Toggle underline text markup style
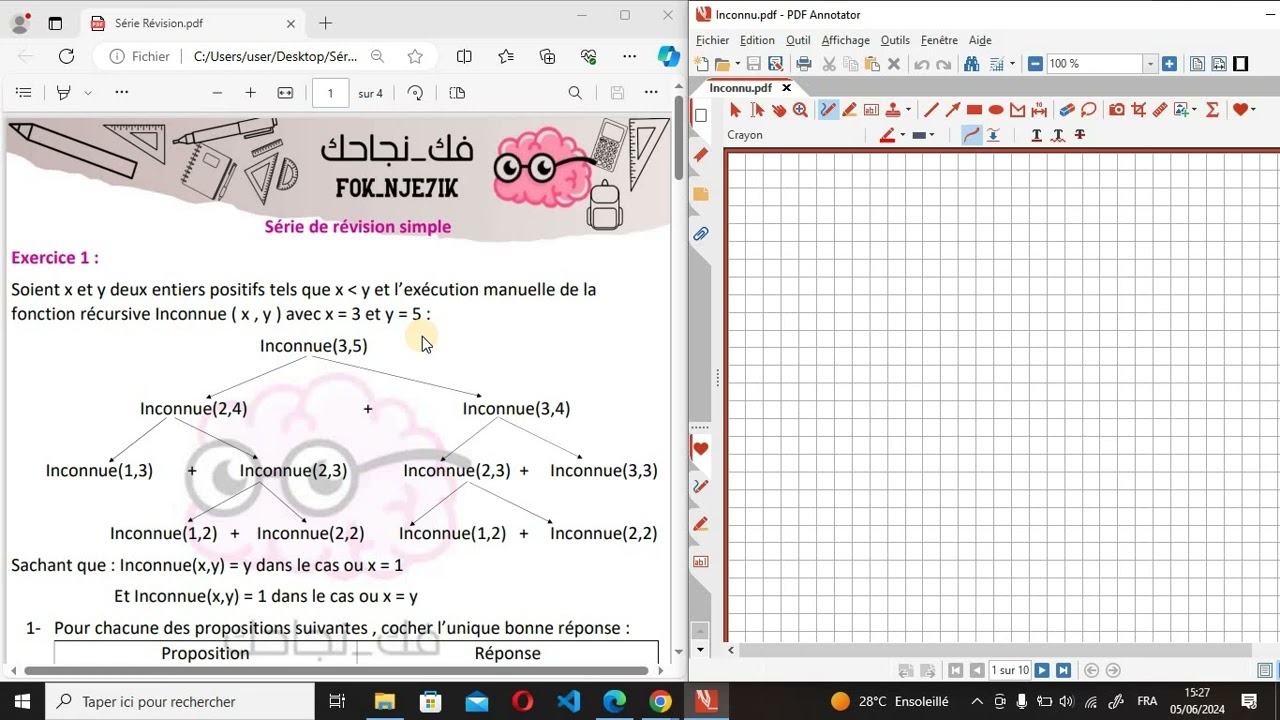 click(x=1036, y=135)
